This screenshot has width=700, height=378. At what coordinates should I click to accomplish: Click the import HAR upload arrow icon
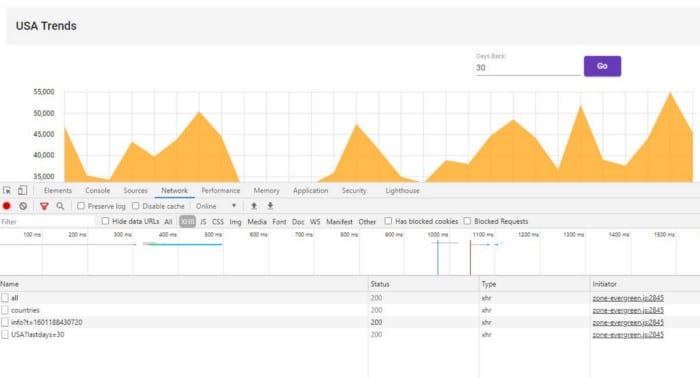[x=254, y=206]
